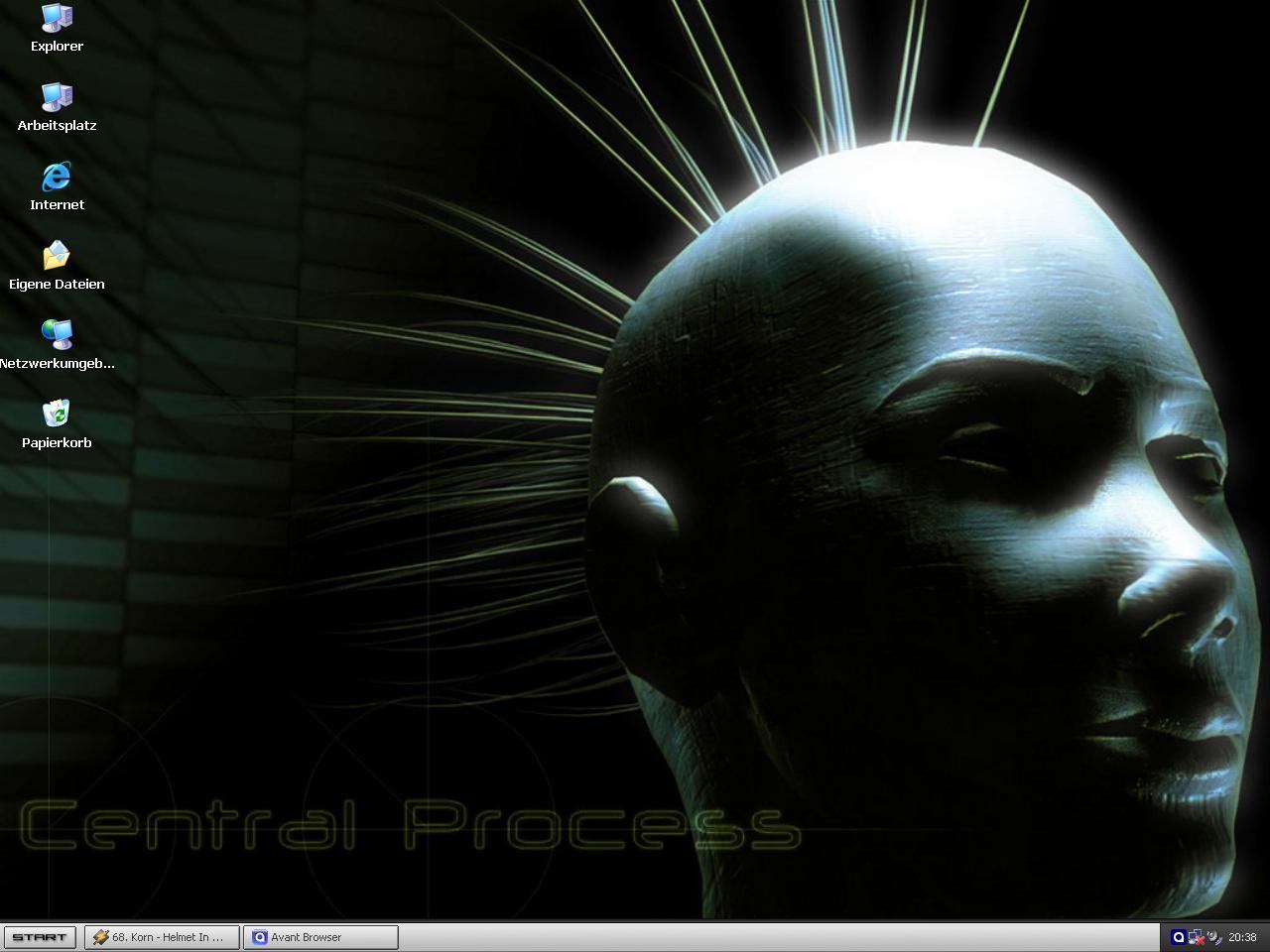Click the disconnected network tray icon
Screen dimensions: 1270x952
[1197, 937]
